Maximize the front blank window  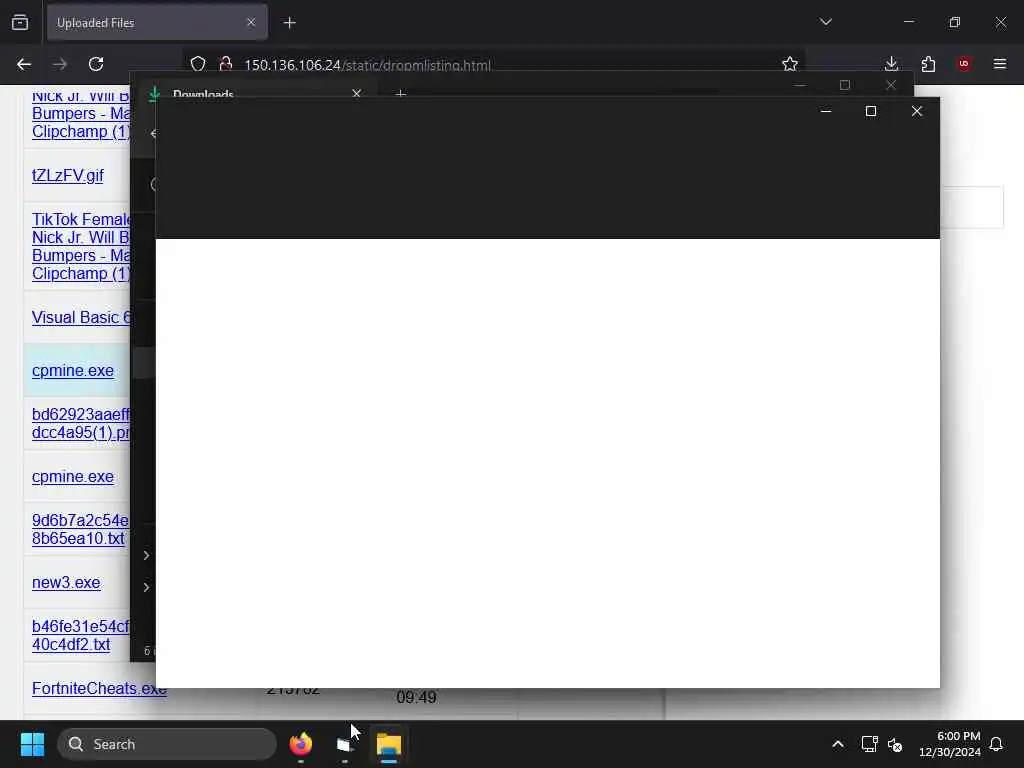(x=871, y=111)
